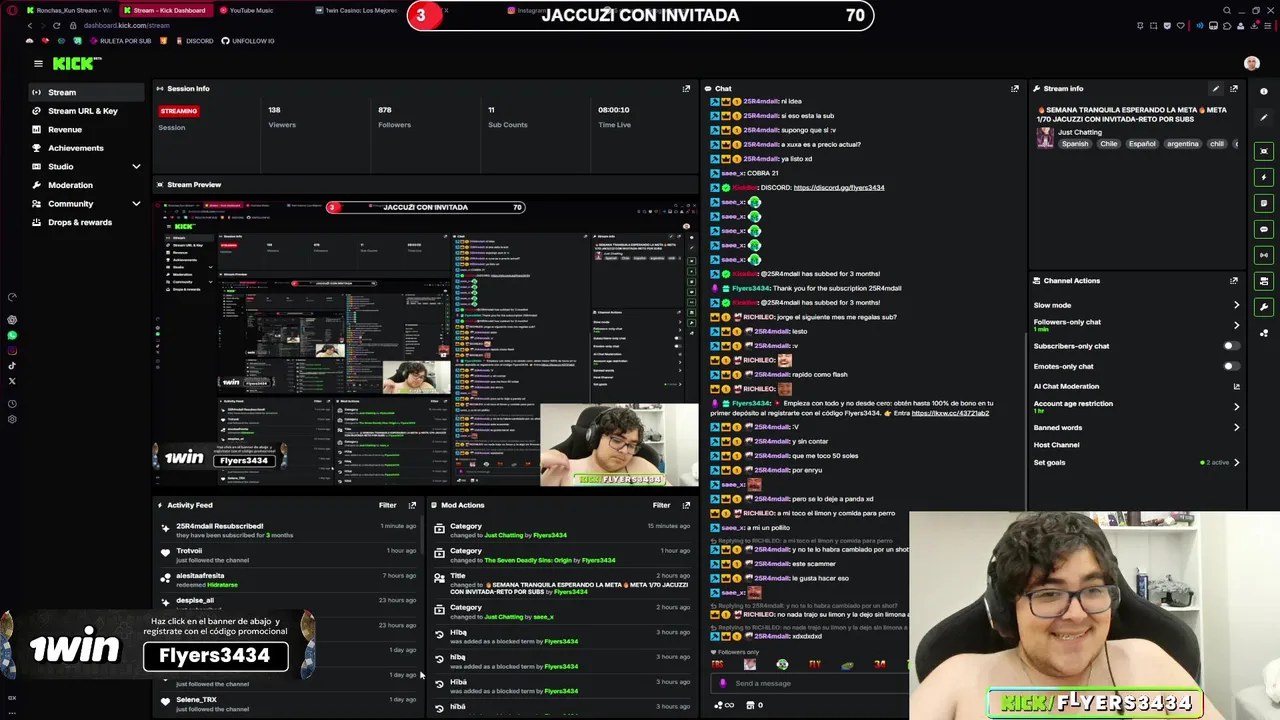Image resolution: width=1280 pixels, height=720 pixels.
Task: Toggle mod actions widget in right toolbar
Action: (x=1264, y=281)
